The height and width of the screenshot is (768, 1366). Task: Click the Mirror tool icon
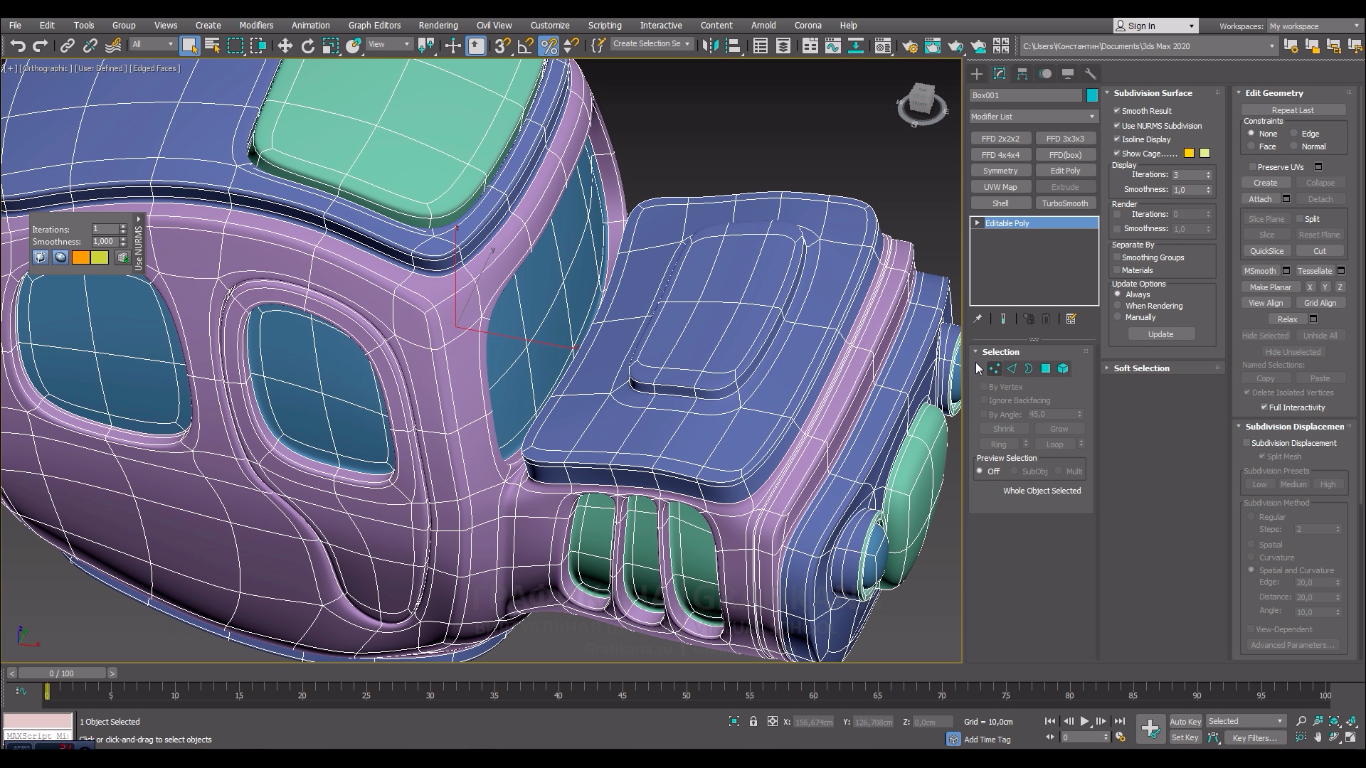(711, 45)
